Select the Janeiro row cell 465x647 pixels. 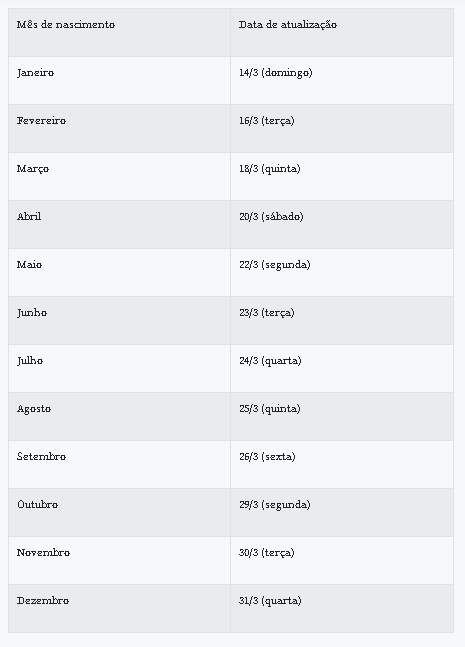(x=119, y=80)
